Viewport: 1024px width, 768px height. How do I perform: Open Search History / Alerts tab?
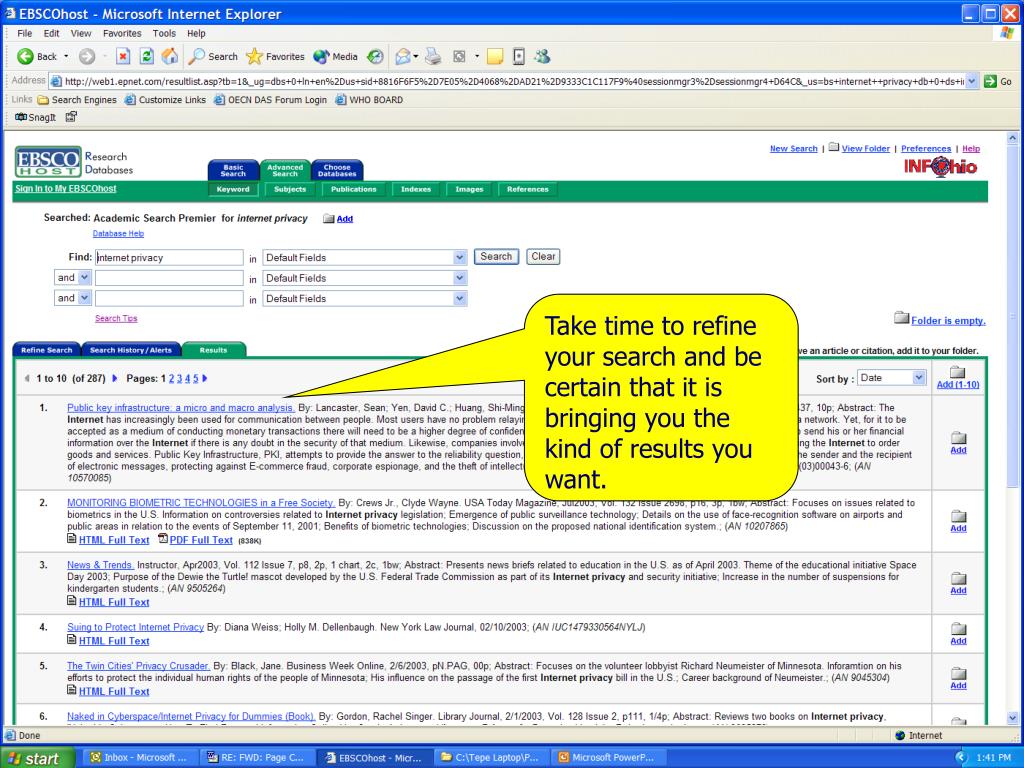131,350
